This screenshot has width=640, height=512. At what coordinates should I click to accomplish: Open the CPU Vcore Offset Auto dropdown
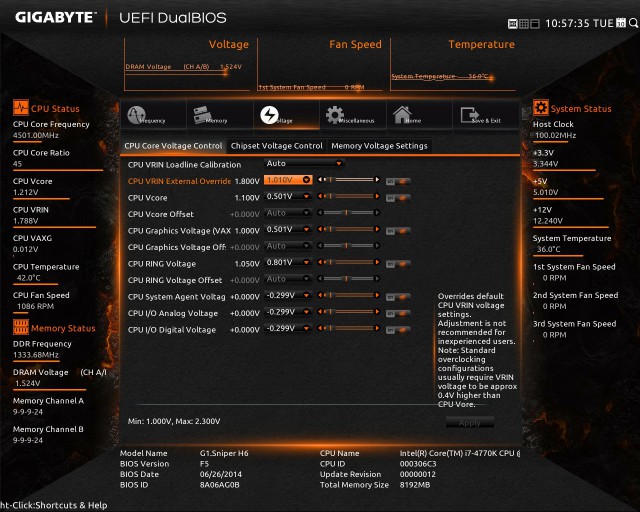click(288, 213)
